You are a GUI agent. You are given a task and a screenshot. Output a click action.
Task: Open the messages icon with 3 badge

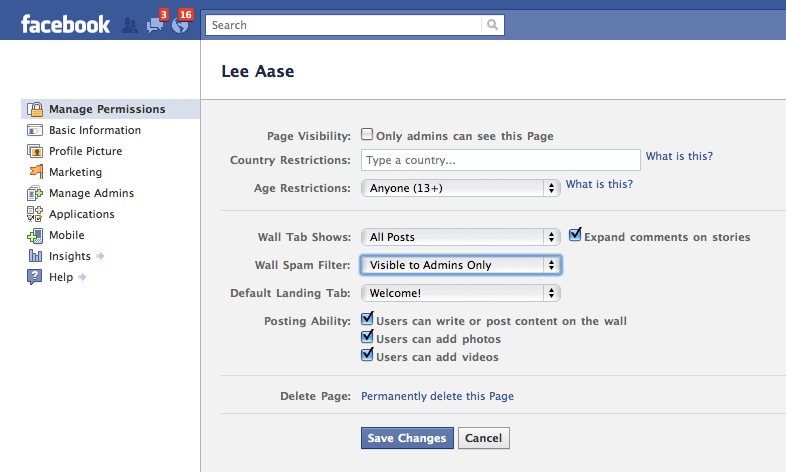pos(154,25)
